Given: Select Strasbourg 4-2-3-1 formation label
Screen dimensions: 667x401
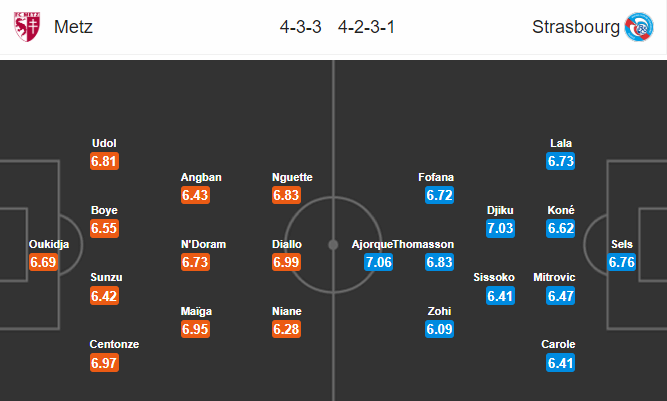Looking at the screenshot, I should point(367,27).
